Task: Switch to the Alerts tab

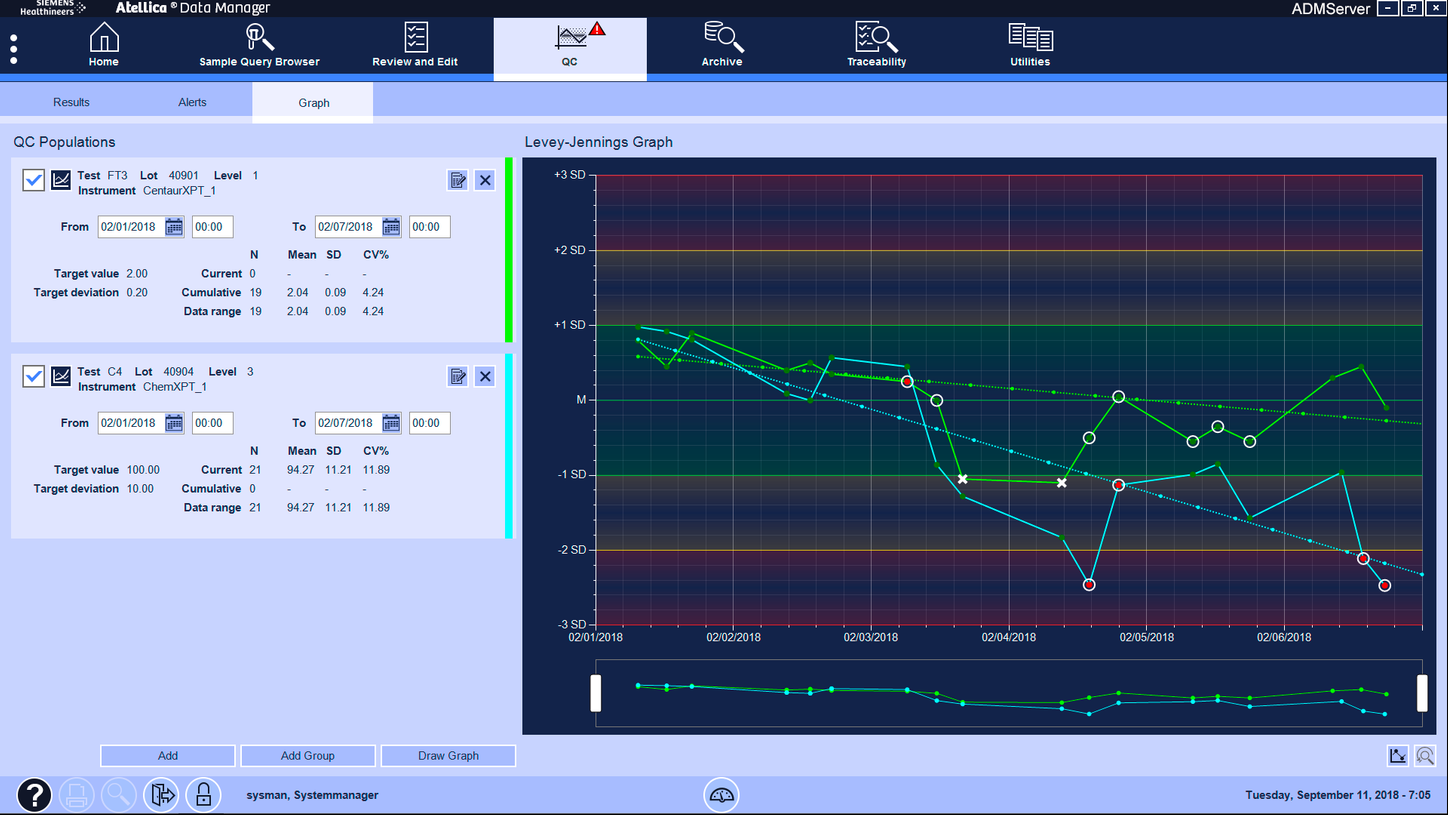Action: [x=192, y=101]
